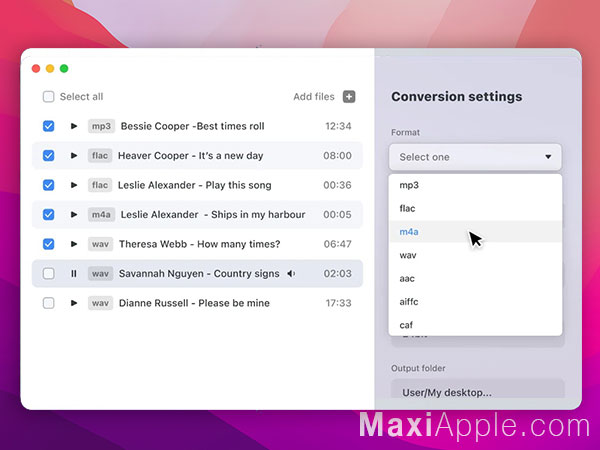Check the Dianne Russell track checkbox

point(49,303)
